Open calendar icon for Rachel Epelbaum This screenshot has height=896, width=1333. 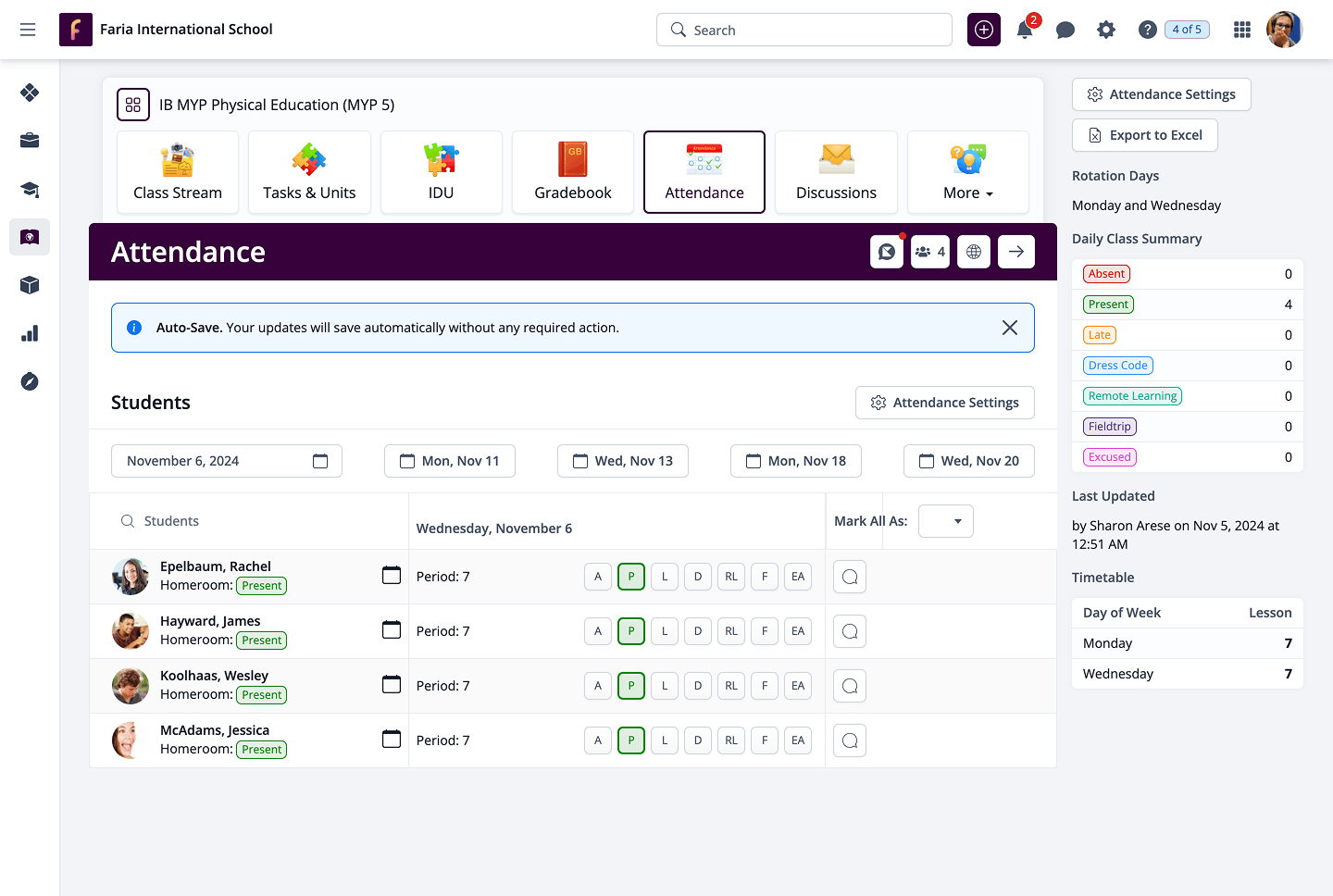click(x=392, y=576)
